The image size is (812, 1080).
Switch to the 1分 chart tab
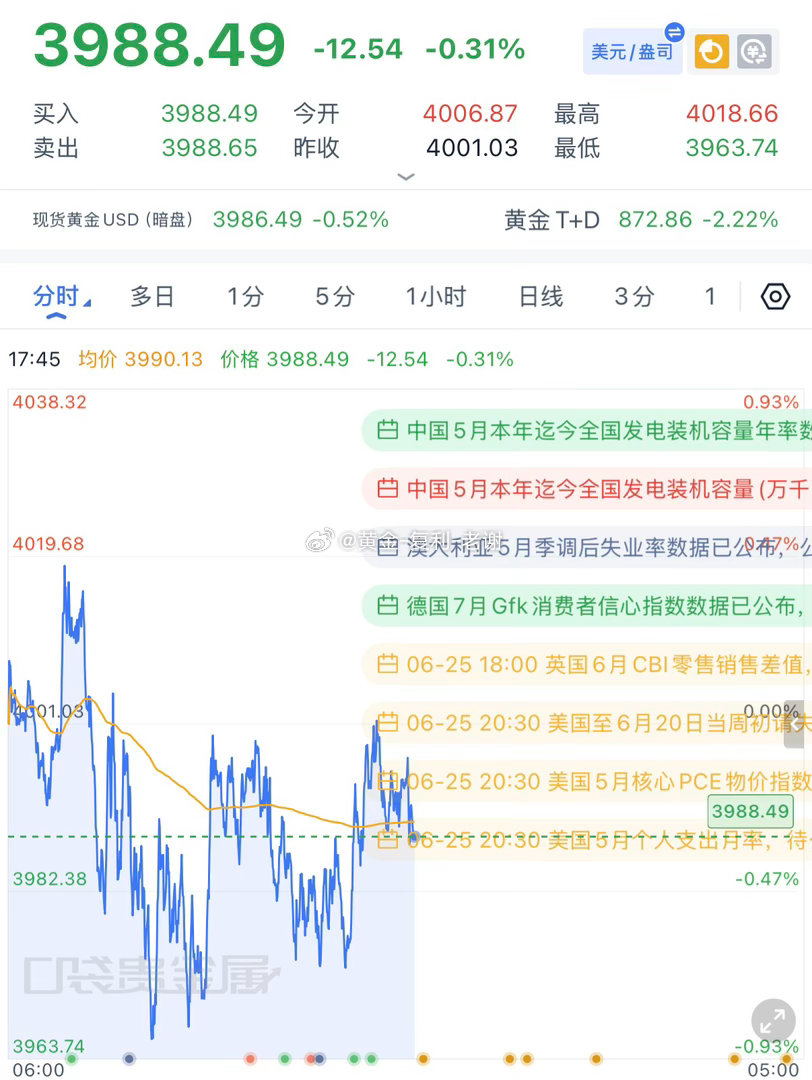pyautogui.click(x=245, y=297)
